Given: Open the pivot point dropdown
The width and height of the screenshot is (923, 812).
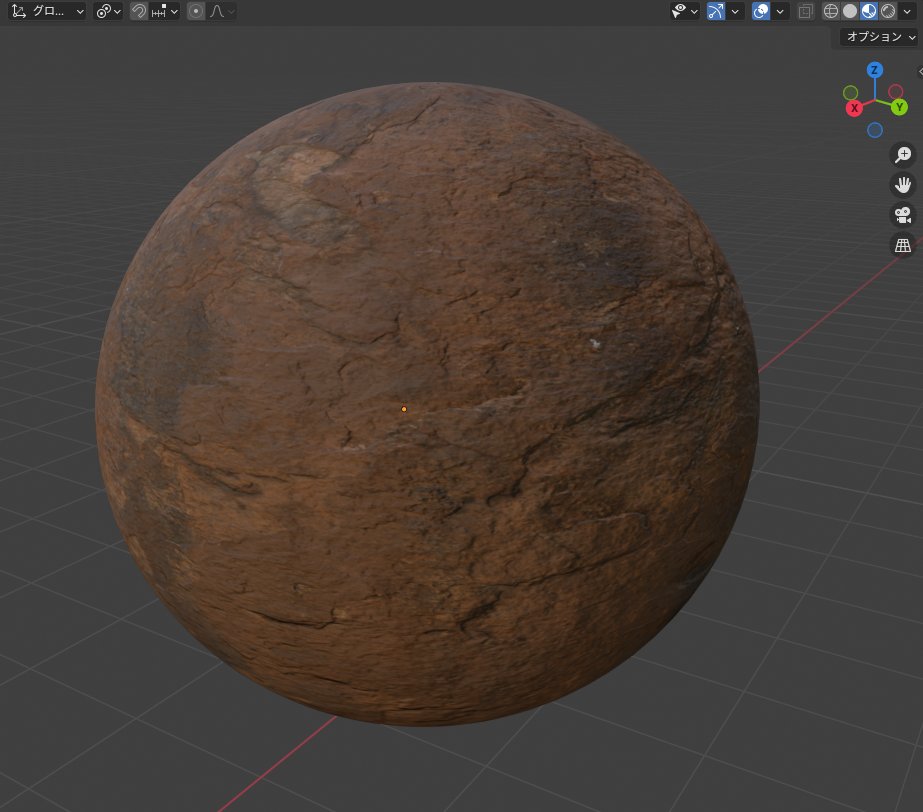Looking at the screenshot, I should coord(108,11).
